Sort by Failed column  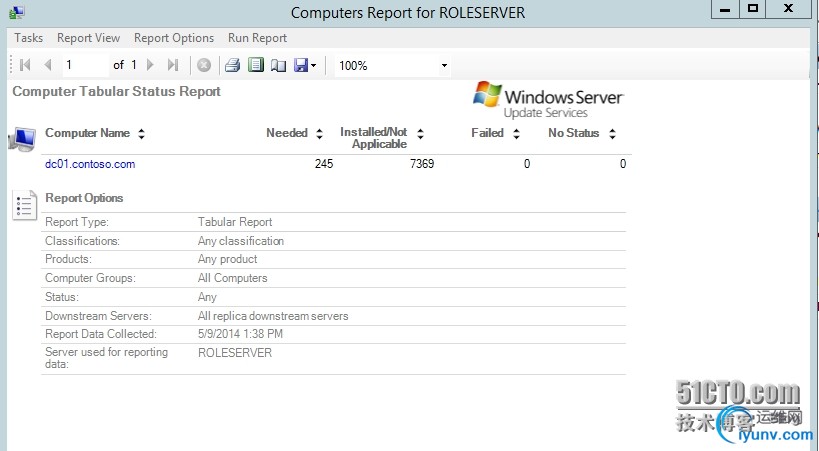pos(516,133)
